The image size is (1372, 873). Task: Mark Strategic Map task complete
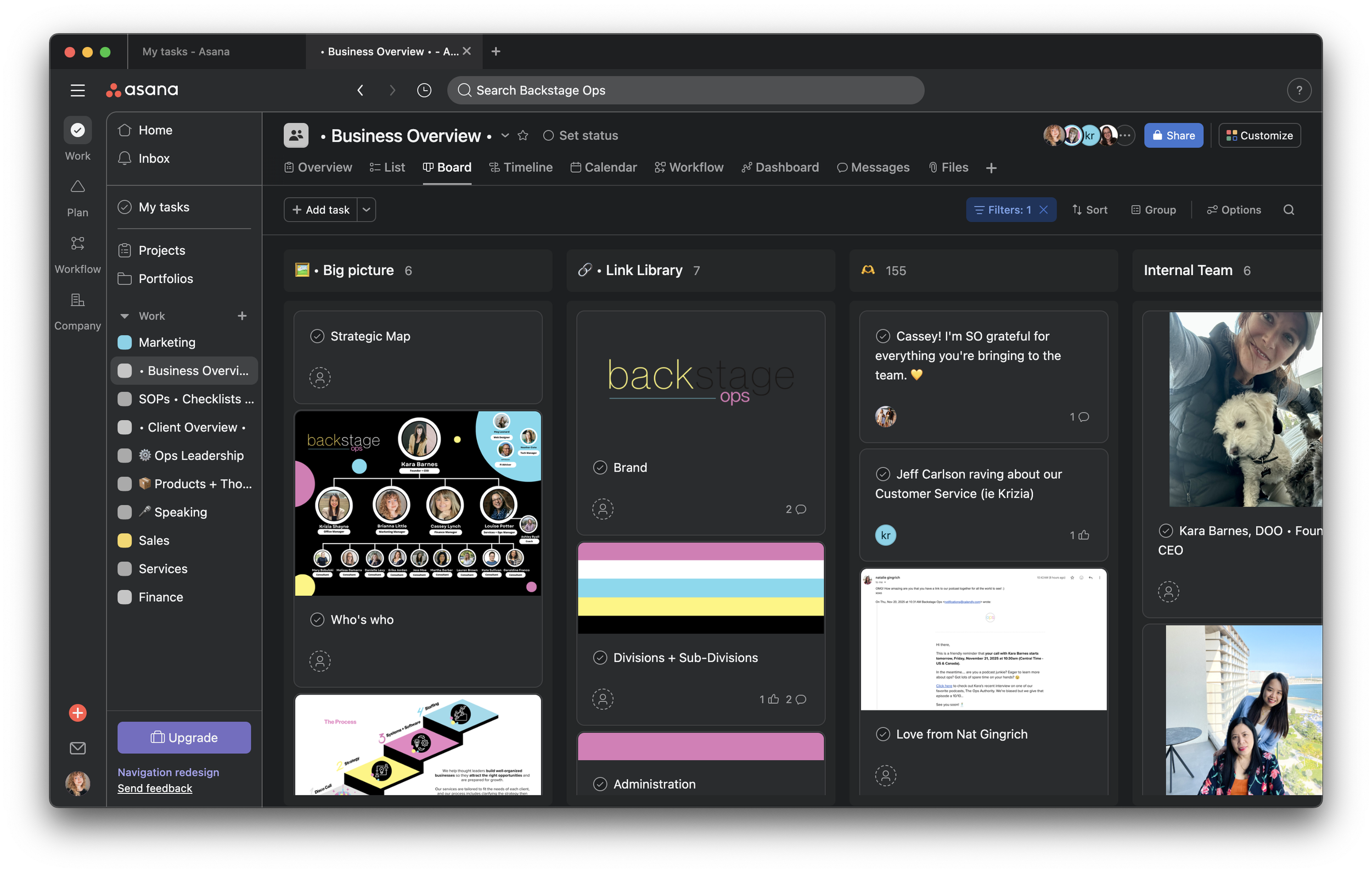pyautogui.click(x=317, y=337)
